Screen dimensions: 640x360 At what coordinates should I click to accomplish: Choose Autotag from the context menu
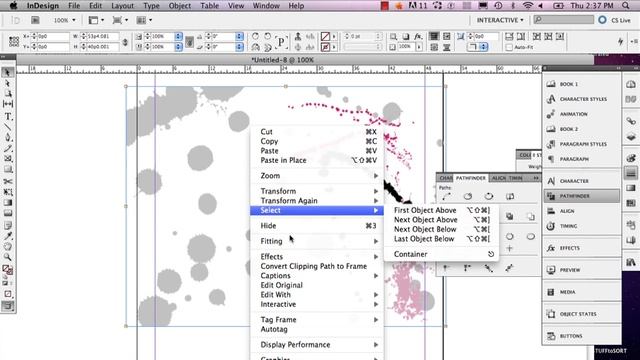[317, 329]
